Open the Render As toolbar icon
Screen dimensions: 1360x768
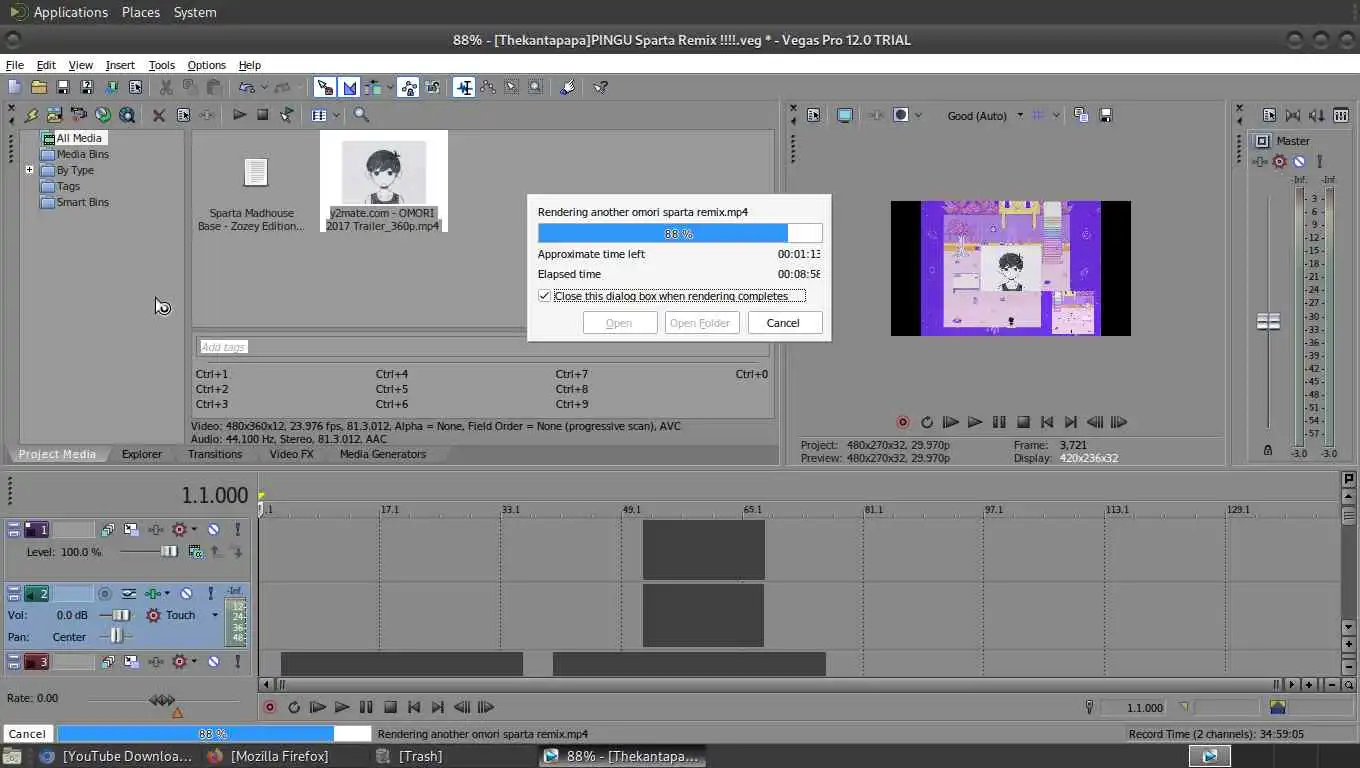110,87
